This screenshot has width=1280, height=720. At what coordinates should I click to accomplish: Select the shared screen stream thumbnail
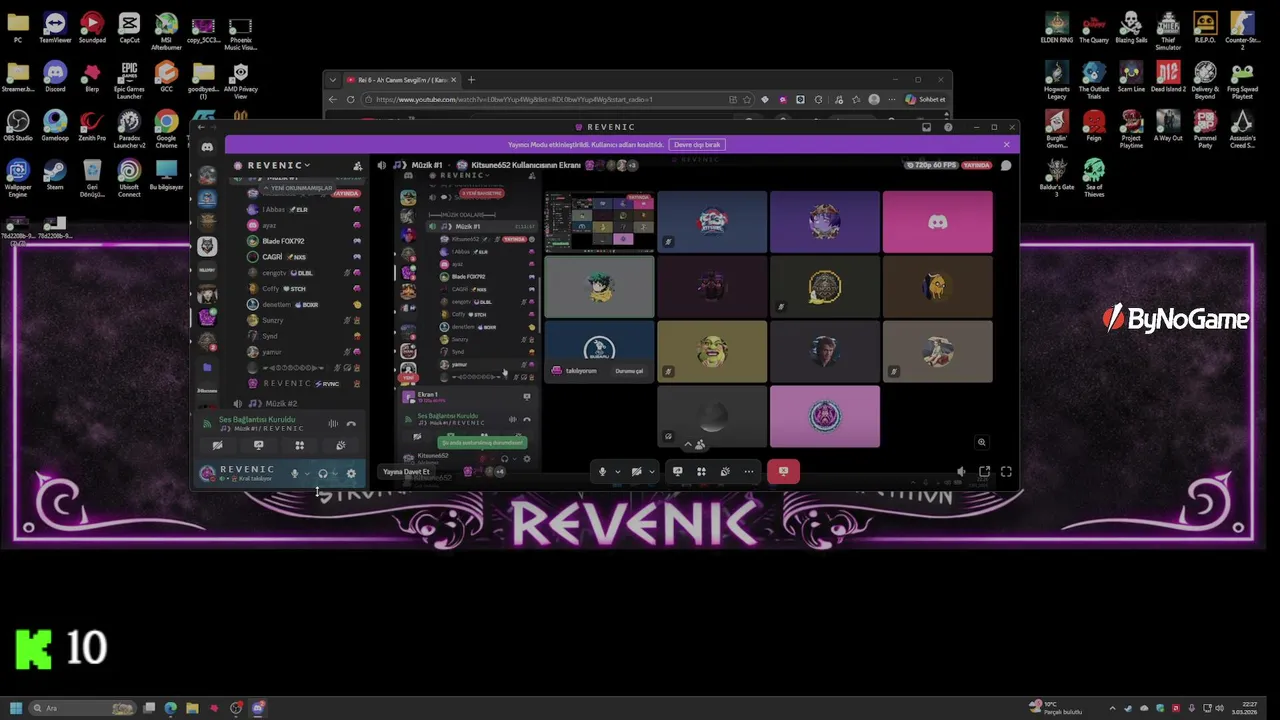598,222
